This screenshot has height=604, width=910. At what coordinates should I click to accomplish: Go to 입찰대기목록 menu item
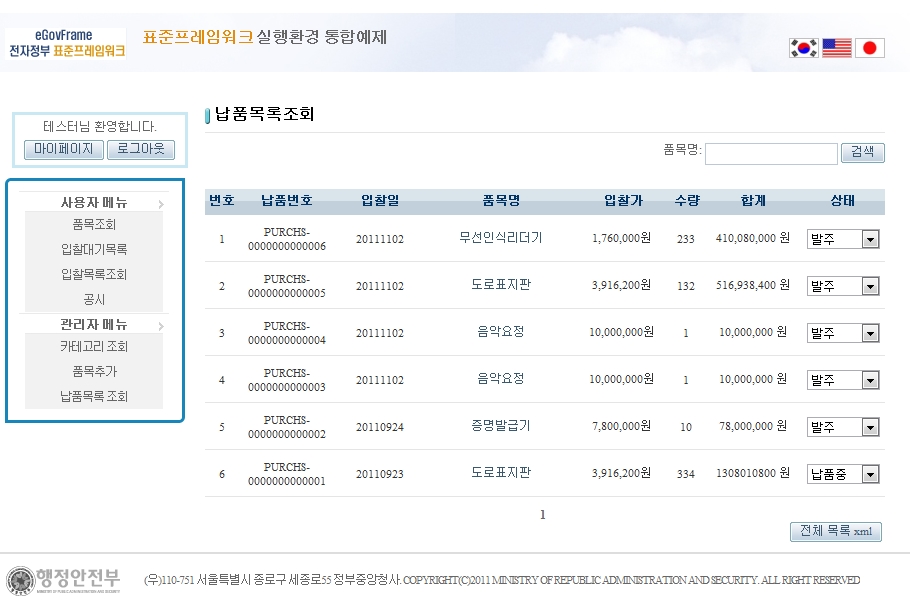(x=94, y=250)
